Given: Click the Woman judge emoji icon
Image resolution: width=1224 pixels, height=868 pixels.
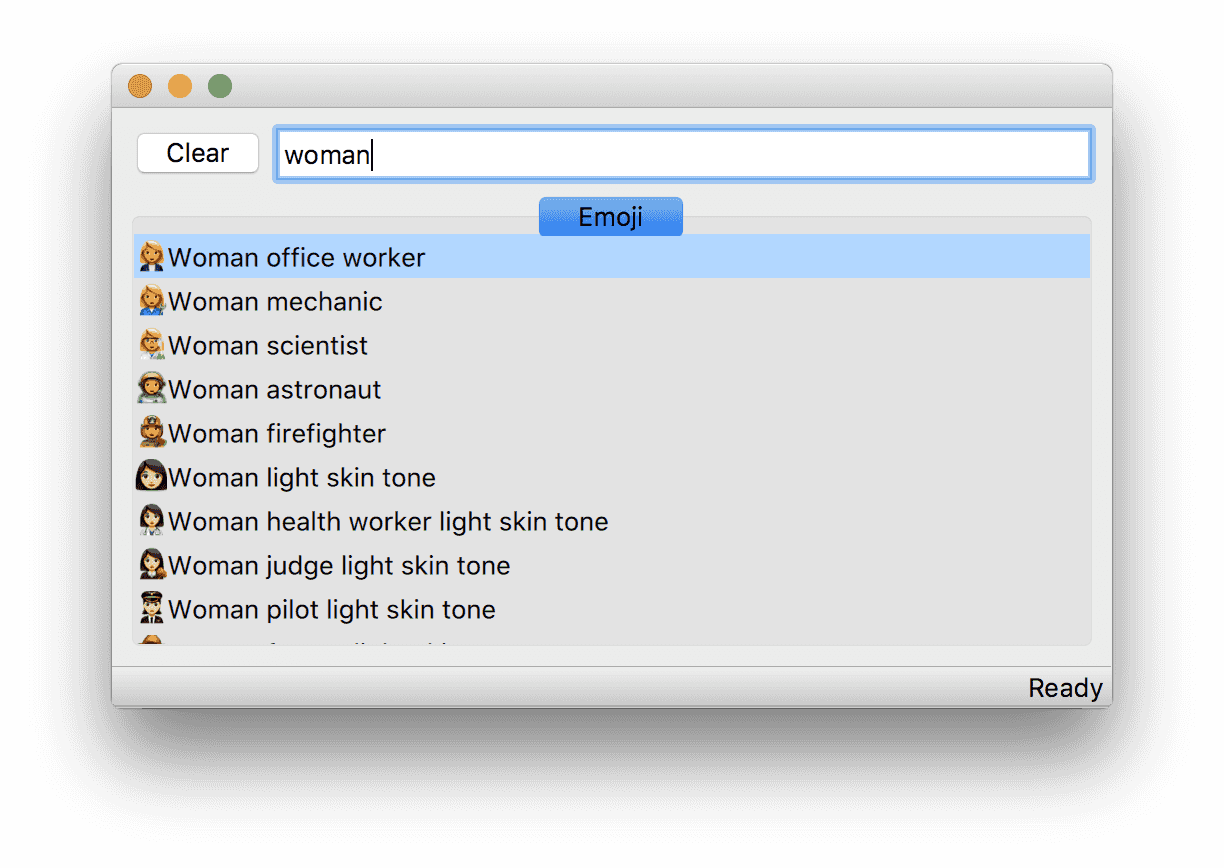Looking at the screenshot, I should click(x=151, y=565).
